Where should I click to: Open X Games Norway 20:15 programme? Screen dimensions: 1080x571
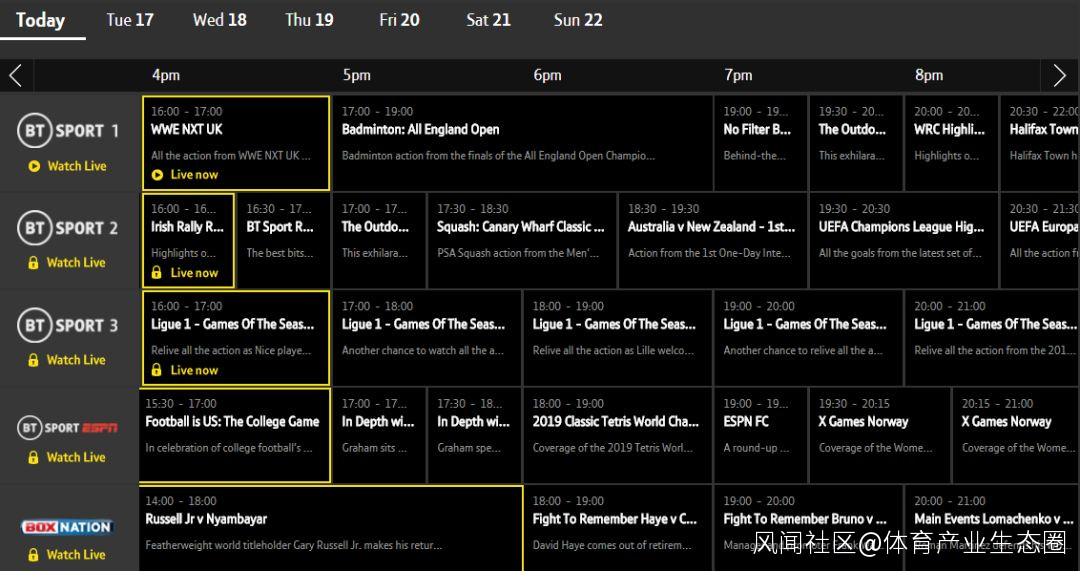pyautogui.click(x=1017, y=435)
